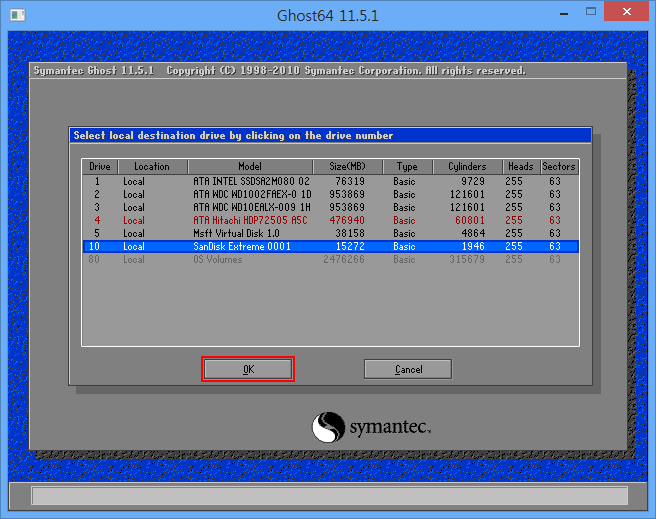Viewport: 656px width, 519px height.
Task: Click size value 2476266
Action: (344, 259)
